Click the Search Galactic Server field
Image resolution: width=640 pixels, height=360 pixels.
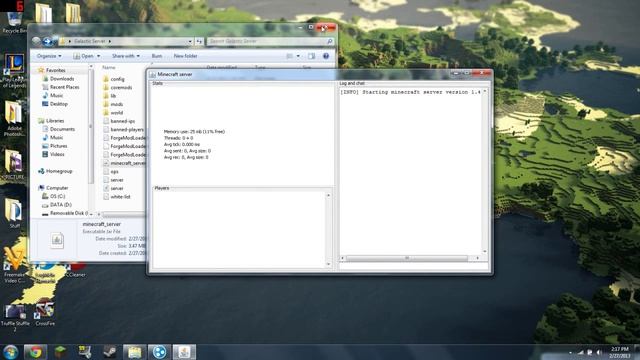270,41
